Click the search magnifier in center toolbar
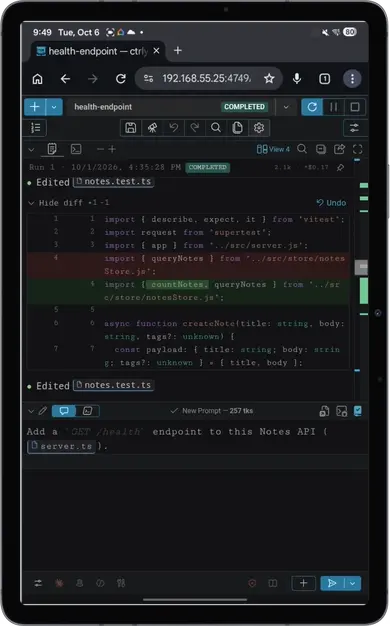This screenshot has width=390, height=626. [x=216, y=128]
